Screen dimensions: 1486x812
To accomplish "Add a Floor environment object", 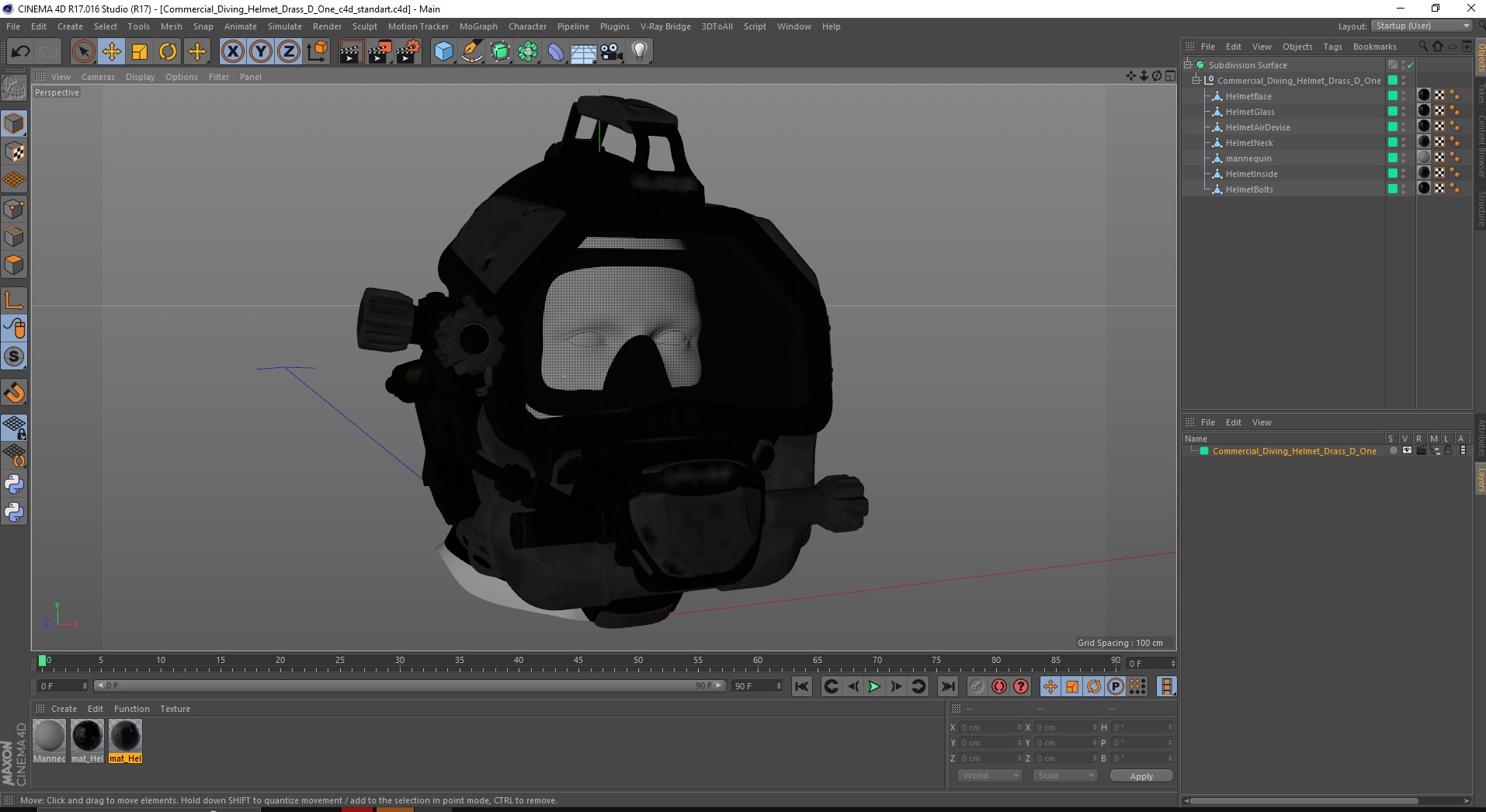I will point(584,52).
